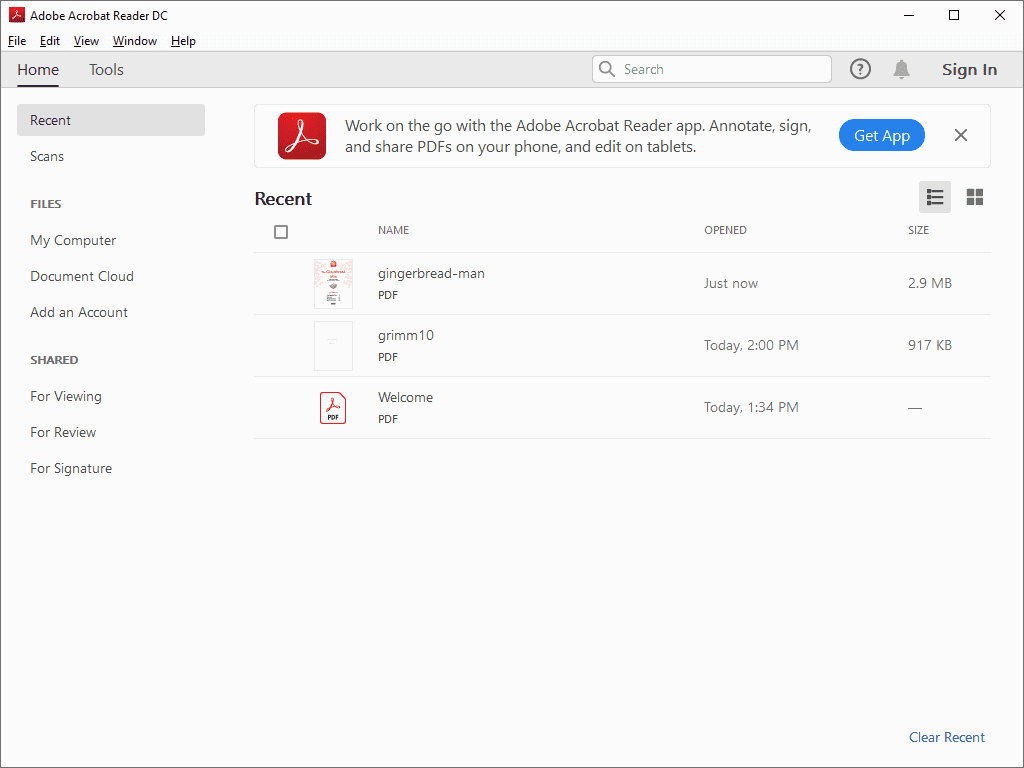Image resolution: width=1024 pixels, height=768 pixels.
Task: Sort by the NAME column header
Action: (393, 230)
